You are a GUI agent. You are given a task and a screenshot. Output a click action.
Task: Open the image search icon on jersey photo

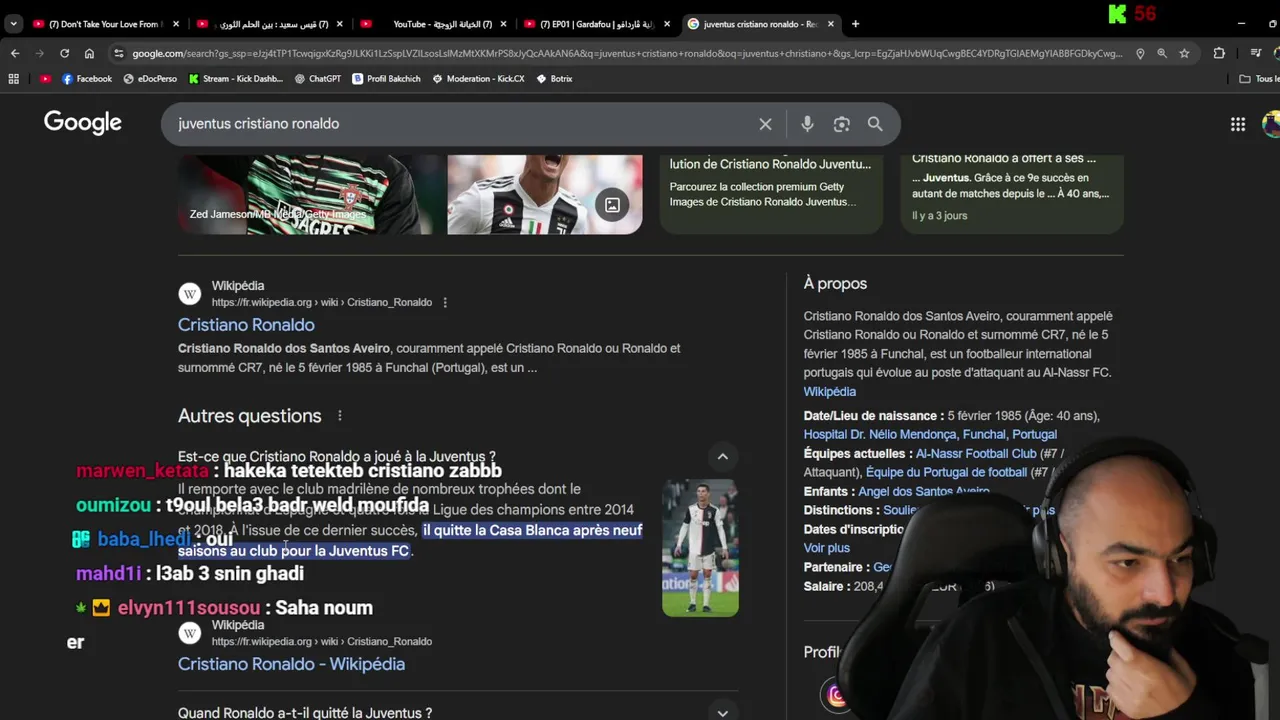(x=612, y=205)
